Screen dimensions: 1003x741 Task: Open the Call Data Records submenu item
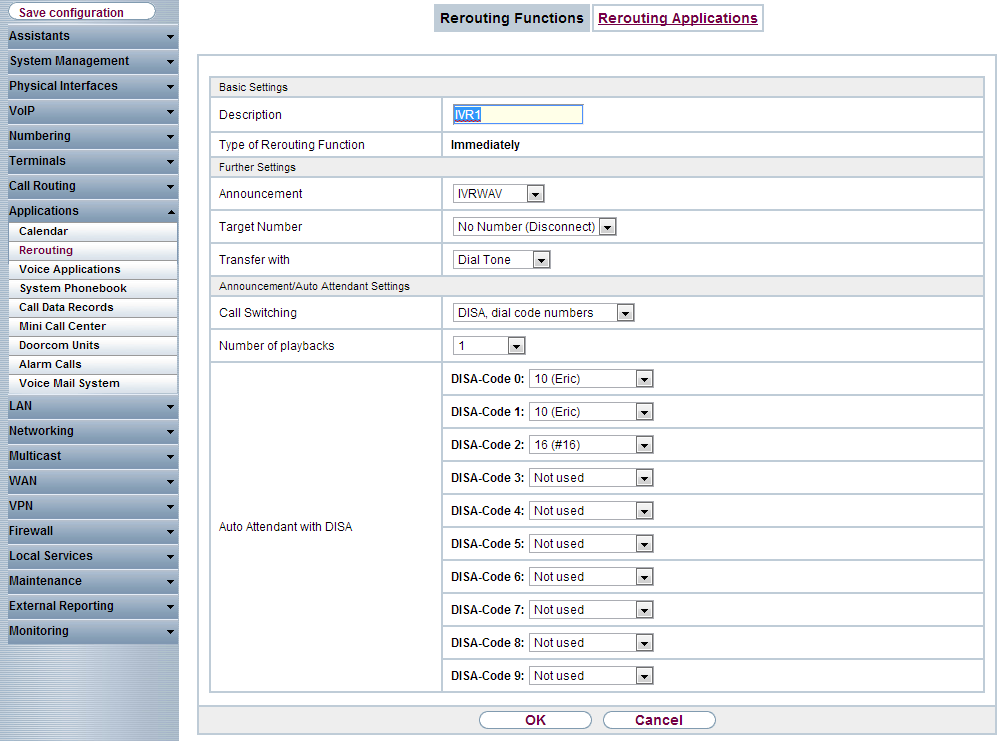tap(93, 308)
